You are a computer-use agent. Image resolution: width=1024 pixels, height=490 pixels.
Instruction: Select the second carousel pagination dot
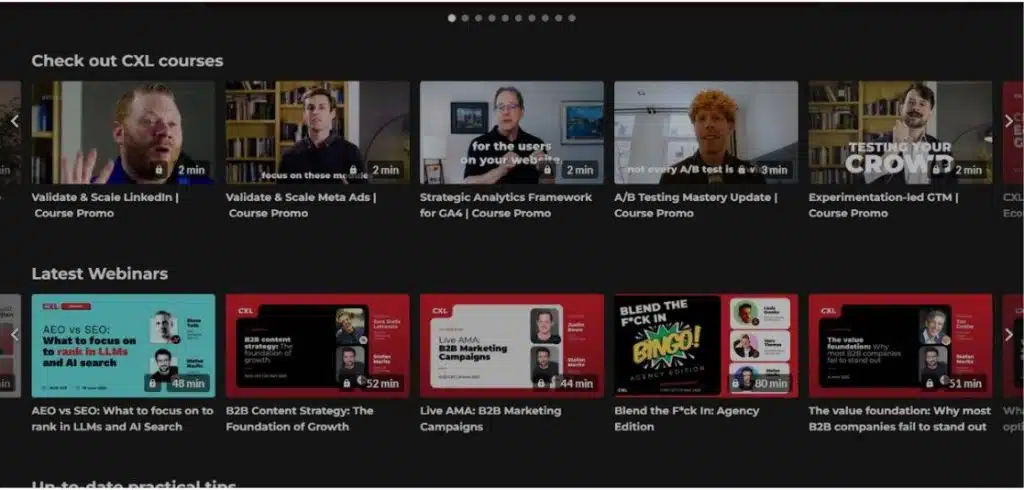pyautogui.click(x=465, y=18)
